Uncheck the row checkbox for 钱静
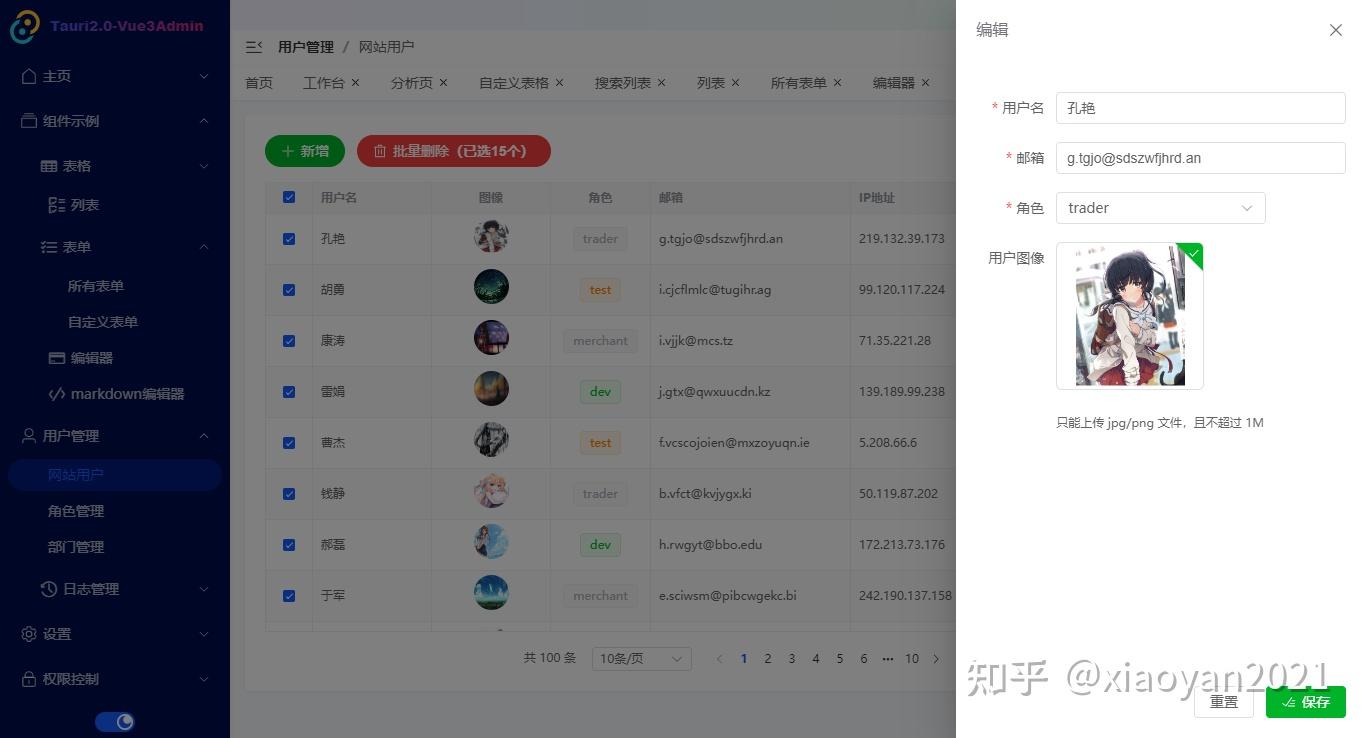This screenshot has width=1366, height=738. pyautogui.click(x=289, y=493)
